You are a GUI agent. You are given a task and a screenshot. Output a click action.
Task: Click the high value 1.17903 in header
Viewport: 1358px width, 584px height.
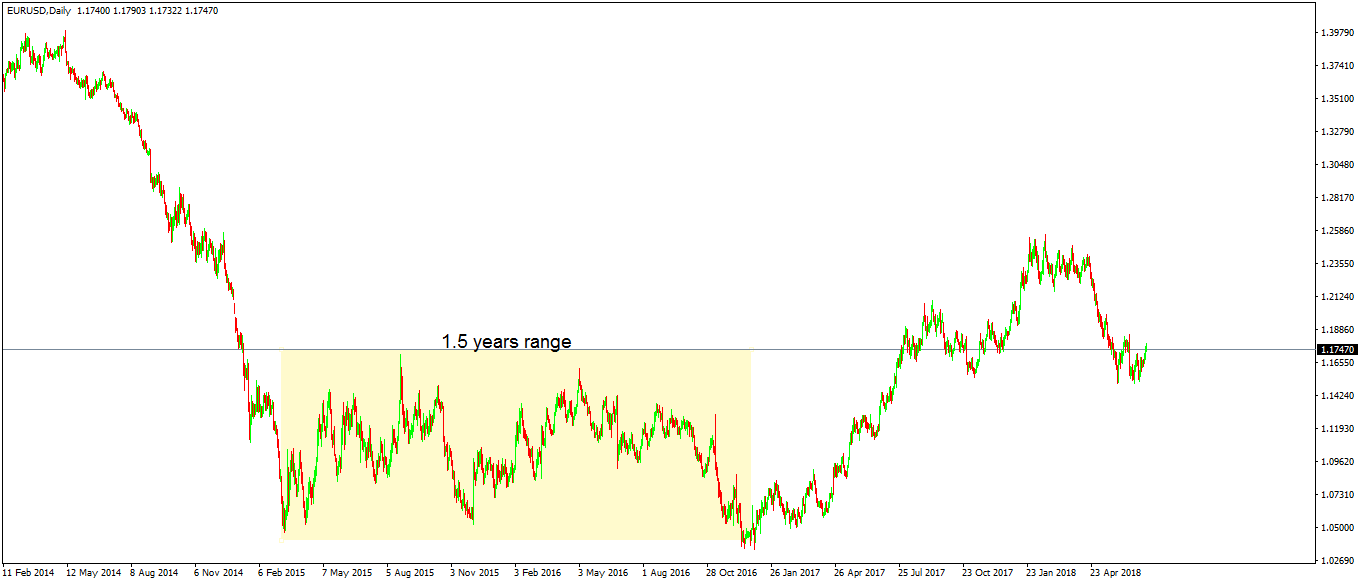tap(131, 10)
